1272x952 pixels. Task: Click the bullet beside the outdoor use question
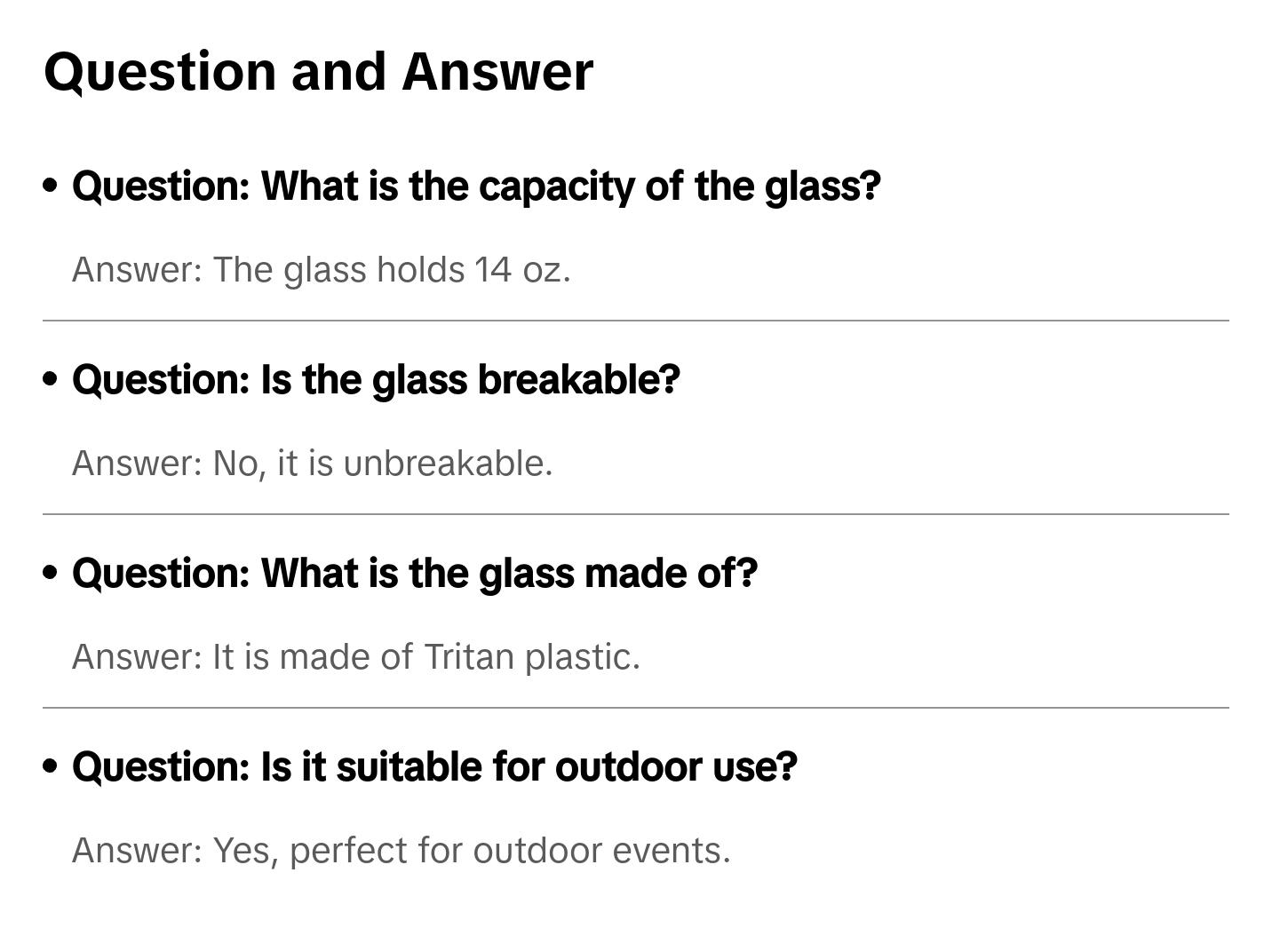[x=51, y=766]
